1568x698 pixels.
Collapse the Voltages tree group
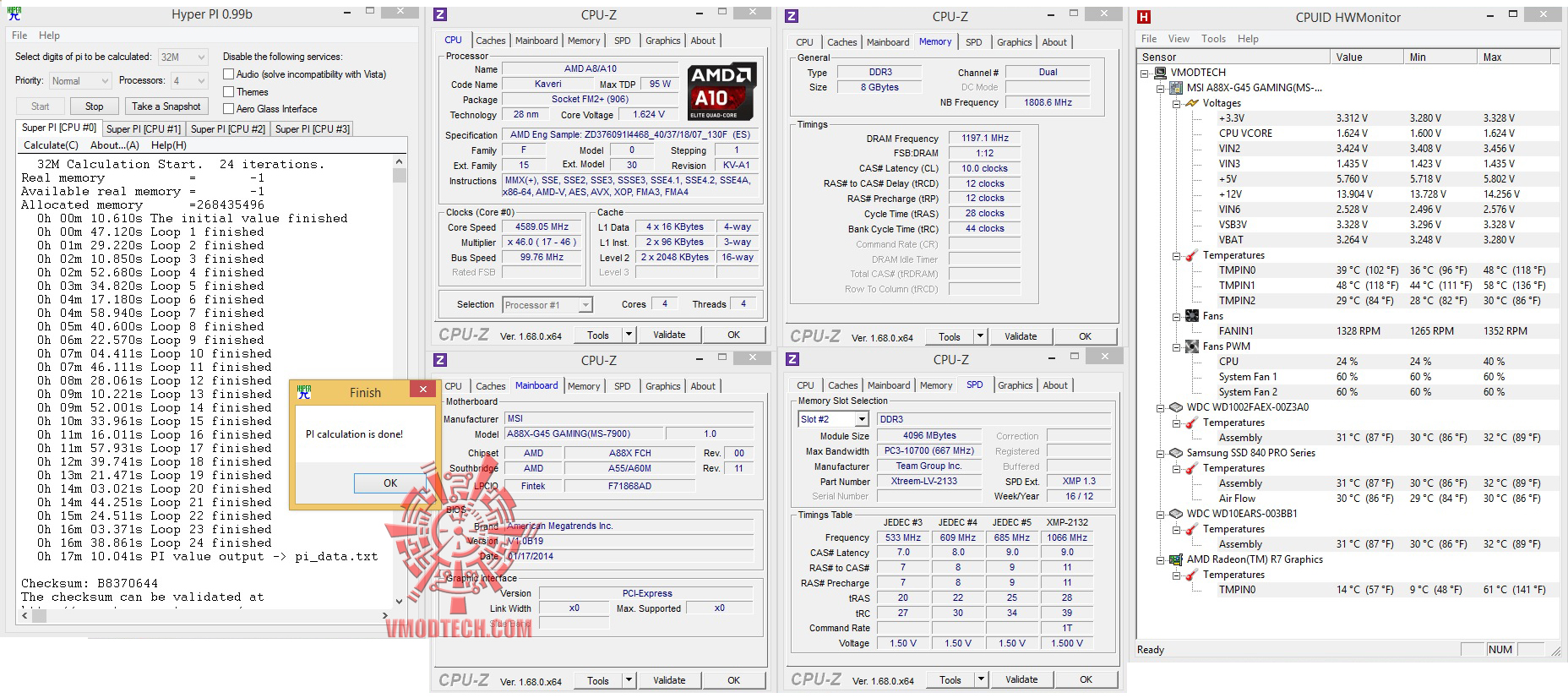pyautogui.click(x=1176, y=103)
